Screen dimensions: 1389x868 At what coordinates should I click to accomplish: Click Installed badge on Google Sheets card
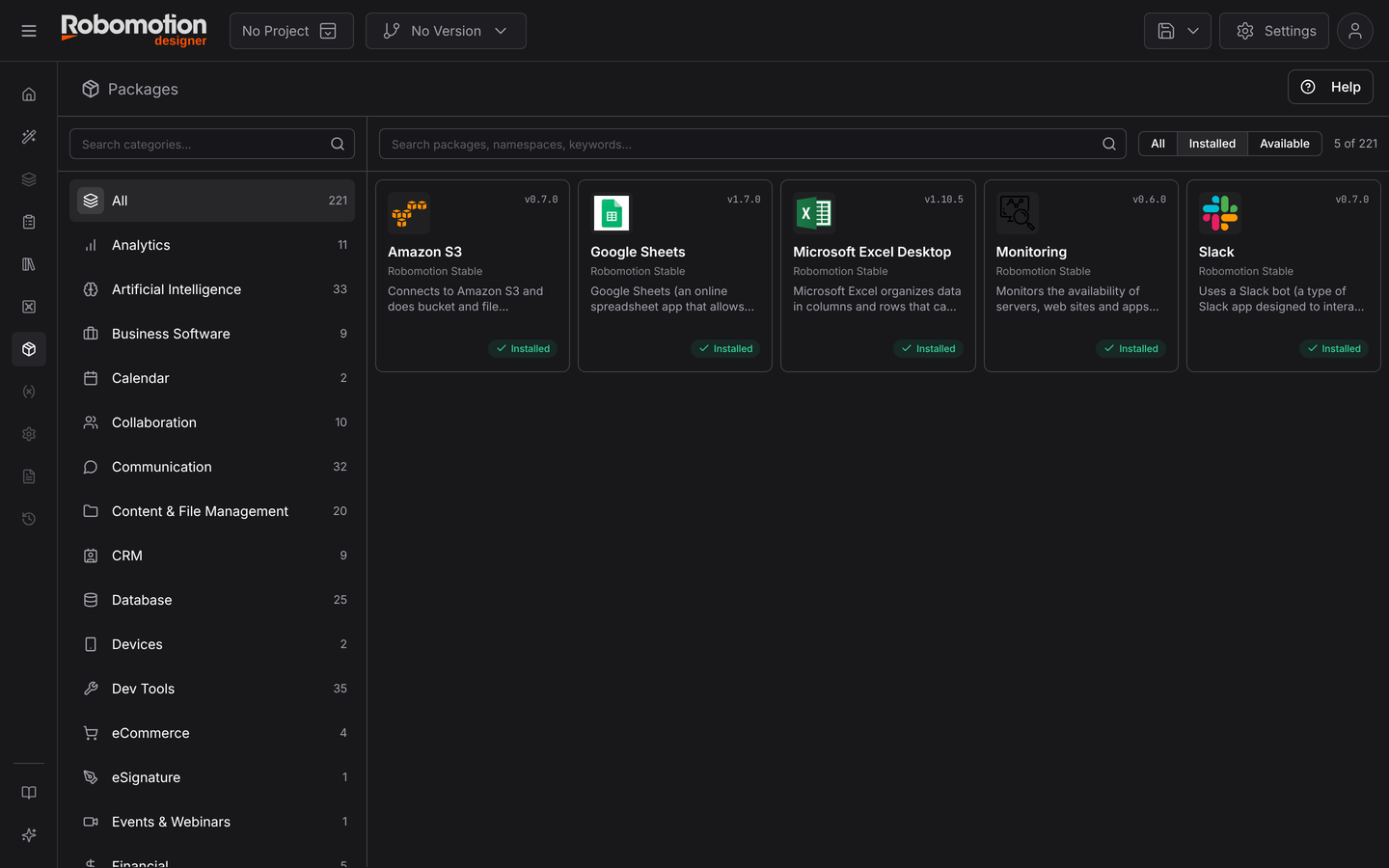(x=725, y=348)
